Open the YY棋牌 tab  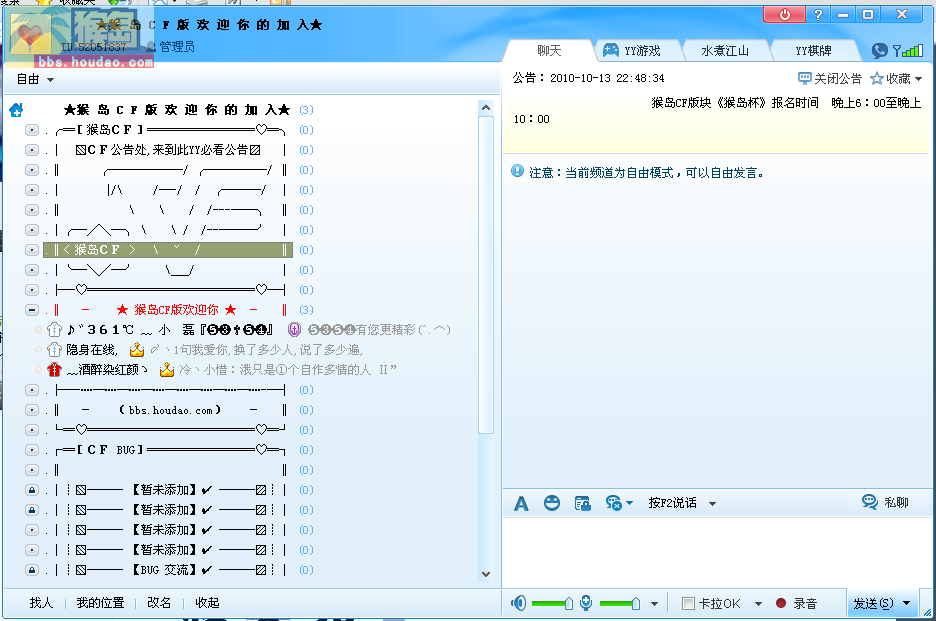(x=813, y=51)
